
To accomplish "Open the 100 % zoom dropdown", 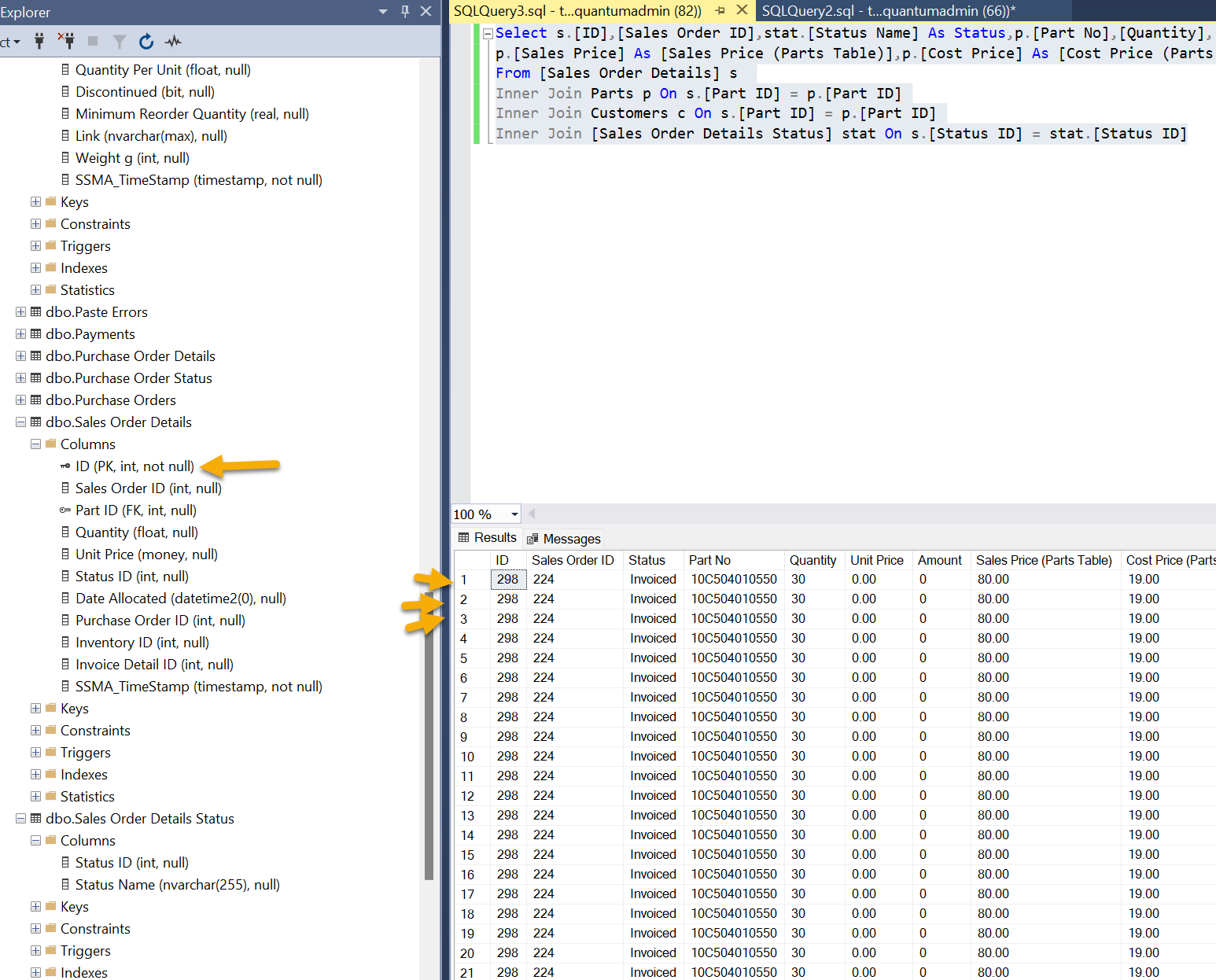I will 514,514.
